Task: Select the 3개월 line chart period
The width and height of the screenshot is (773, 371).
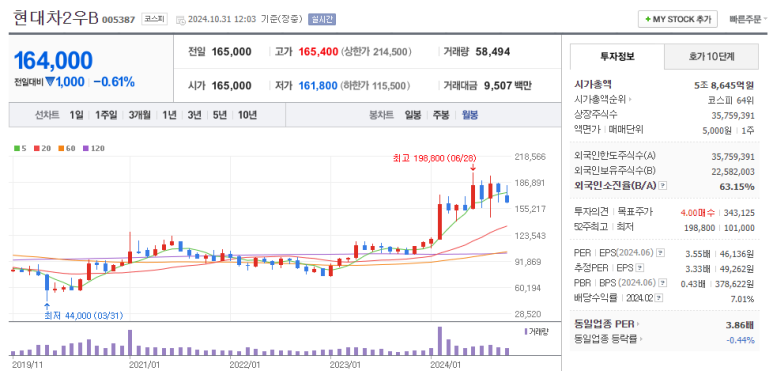Action: pos(140,115)
